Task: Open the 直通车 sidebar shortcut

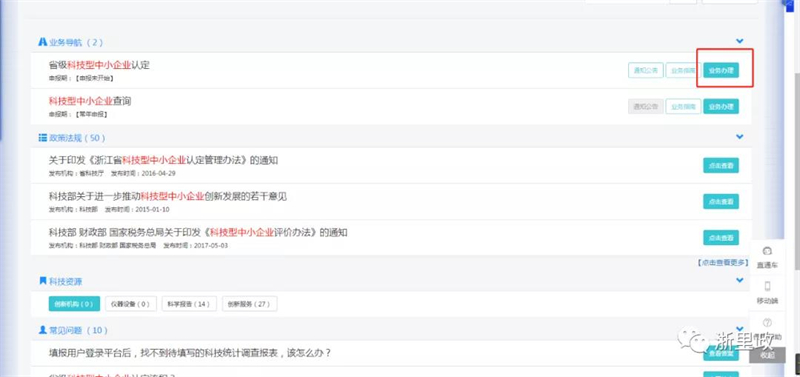Action: pyautogui.click(x=767, y=258)
